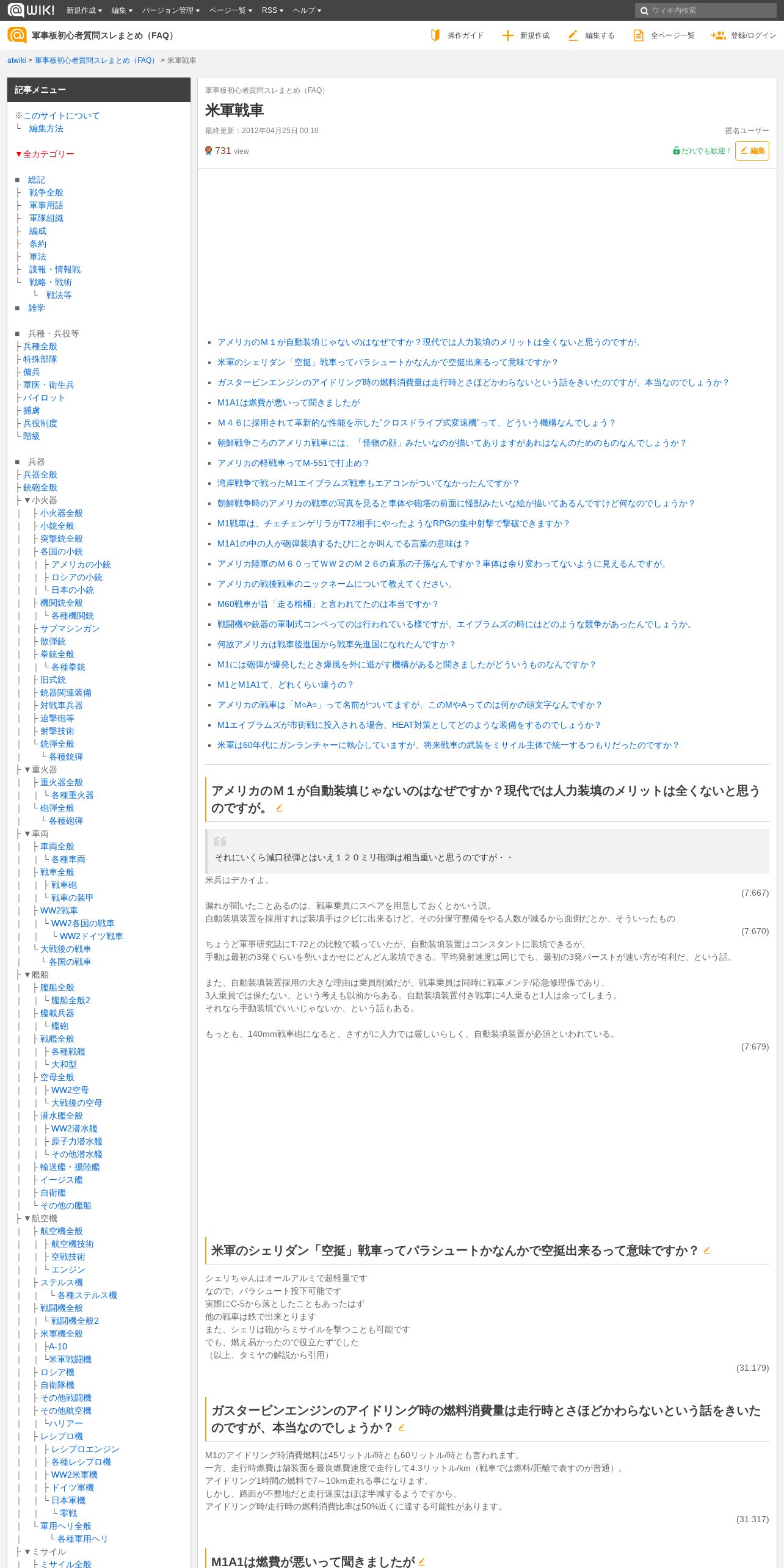Image resolution: width=784 pixels, height=1568 pixels.
Task: Open 総記 category link
Action: click(x=37, y=180)
